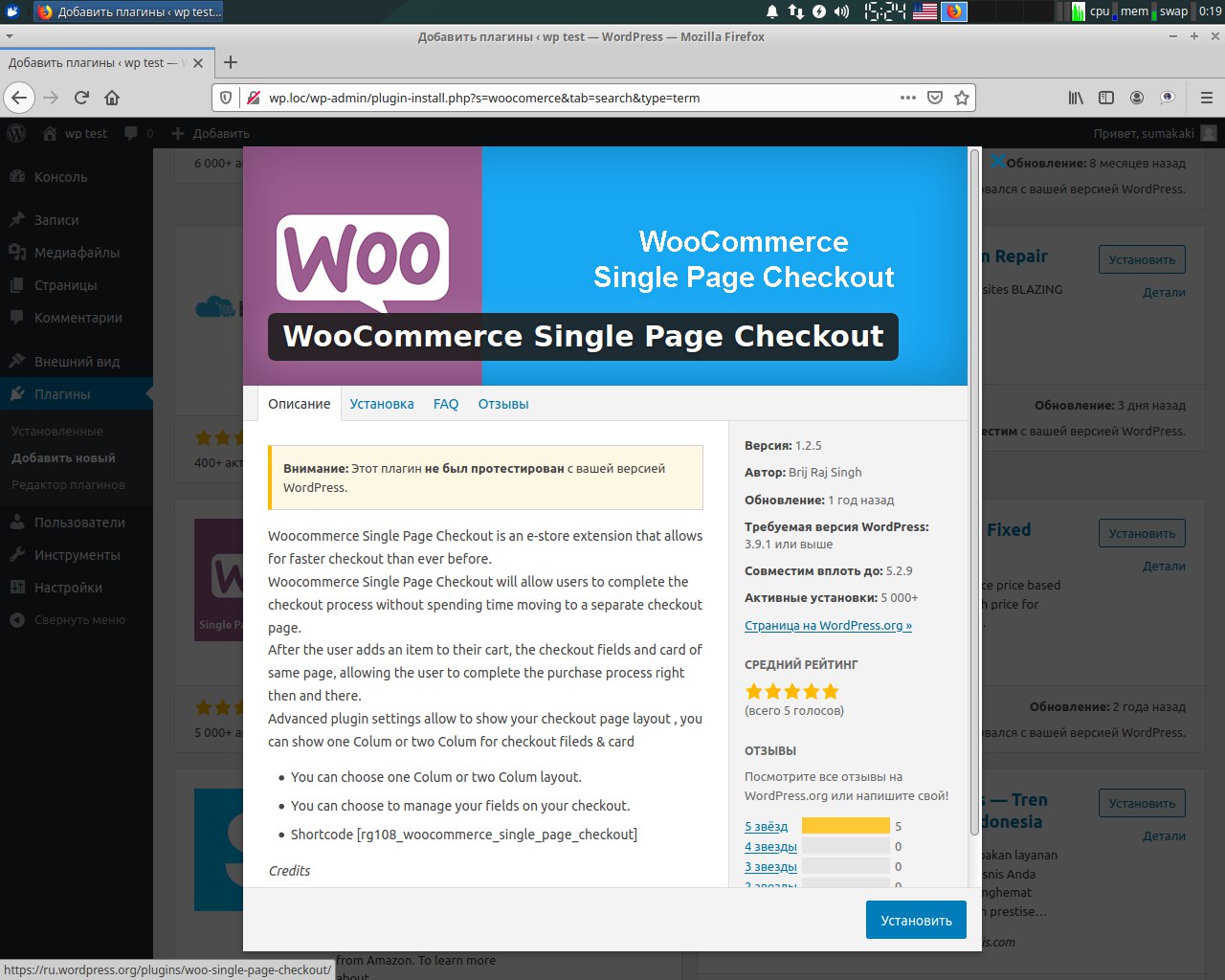Open Медиафайлы in the admin sidebar
Screen dimensions: 1225x980
(77, 253)
